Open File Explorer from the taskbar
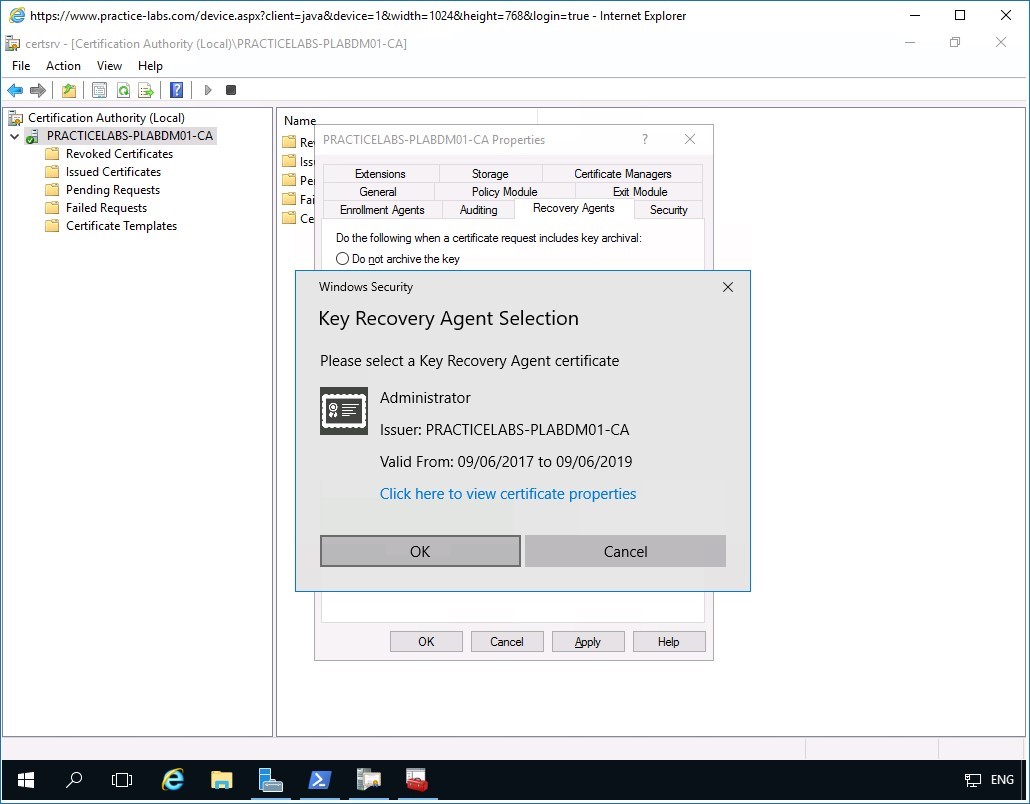This screenshot has width=1030, height=804. point(221,780)
